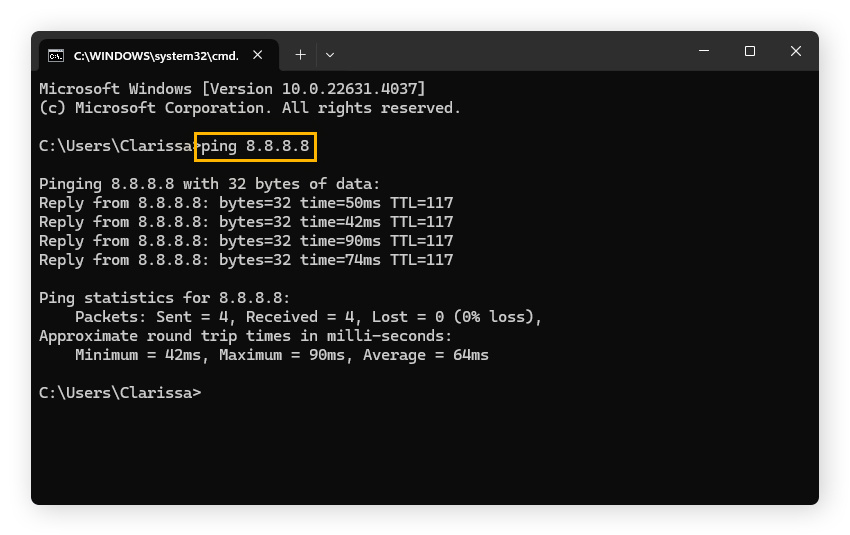
Task: Expand the new tab profile dropdown chevron
Action: [x=330, y=55]
